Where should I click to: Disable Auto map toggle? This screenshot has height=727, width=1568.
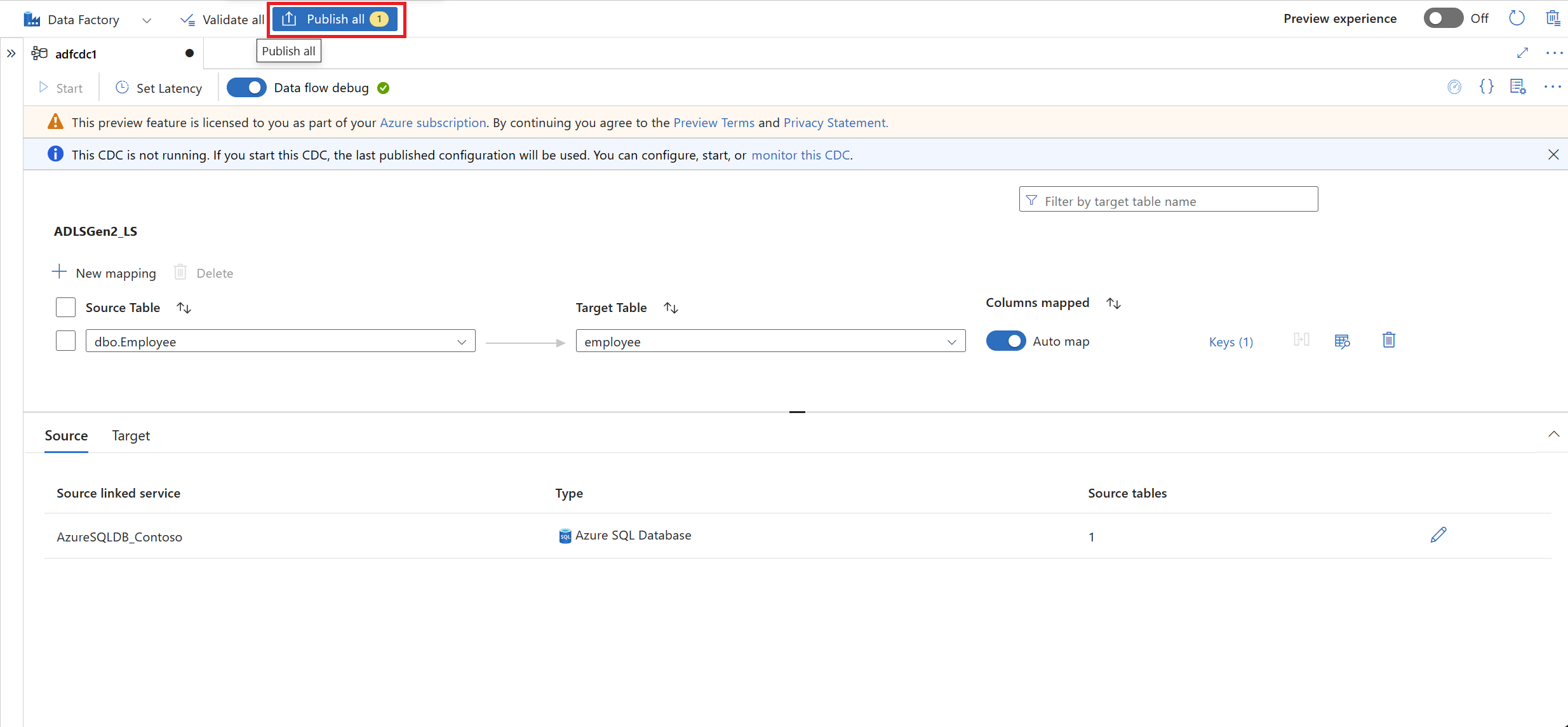(x=1005, y=341)
